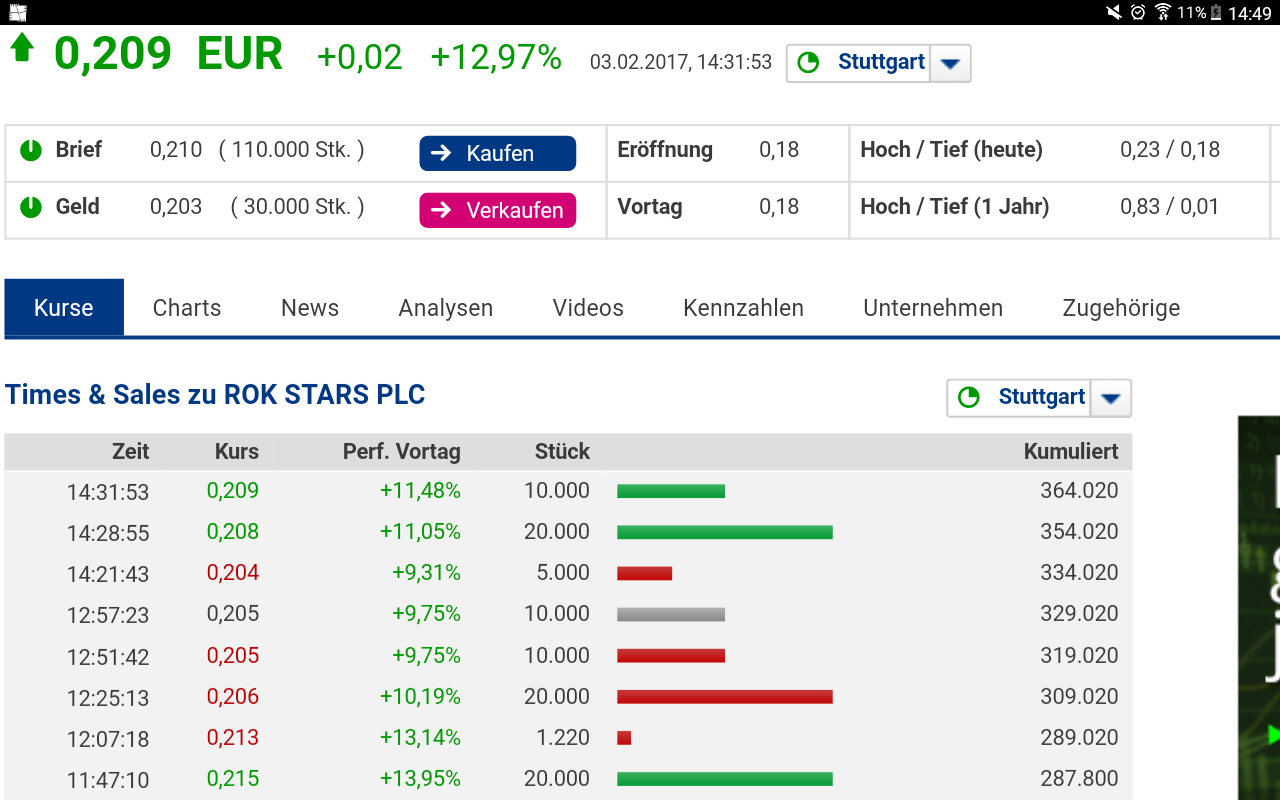Click the gray volume bar for 12:57:23
1280x800 pixels.
coord(671,614)
